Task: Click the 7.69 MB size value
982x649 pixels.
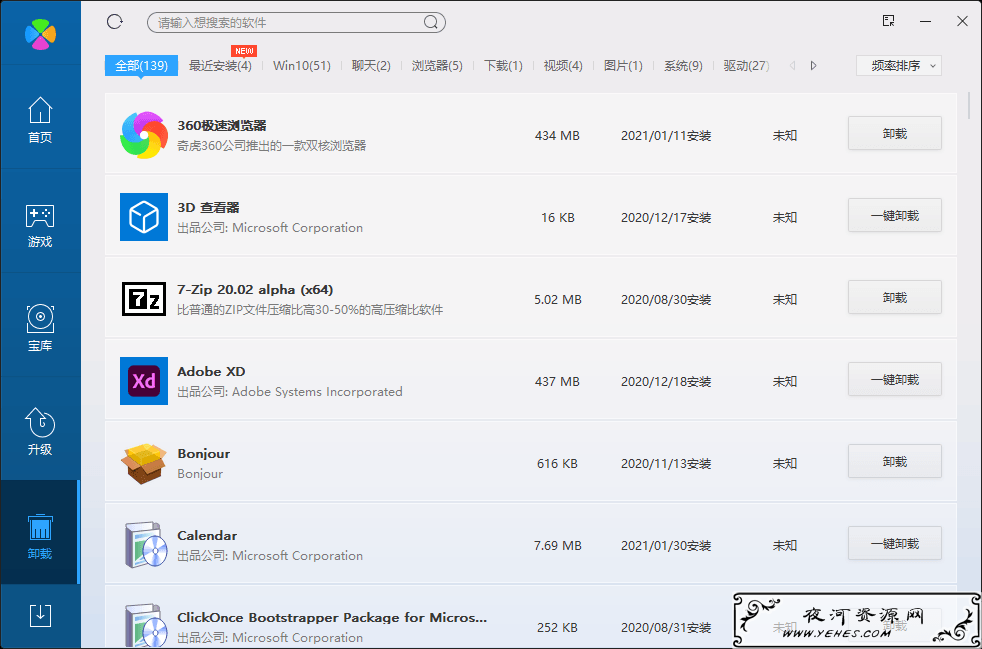Action: [x=558, y=546]
